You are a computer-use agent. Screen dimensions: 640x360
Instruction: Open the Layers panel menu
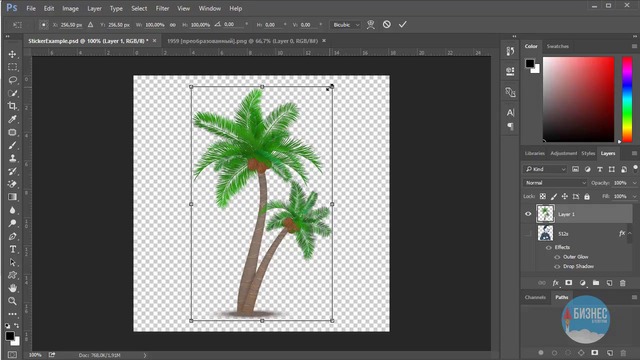pos(634,153)
